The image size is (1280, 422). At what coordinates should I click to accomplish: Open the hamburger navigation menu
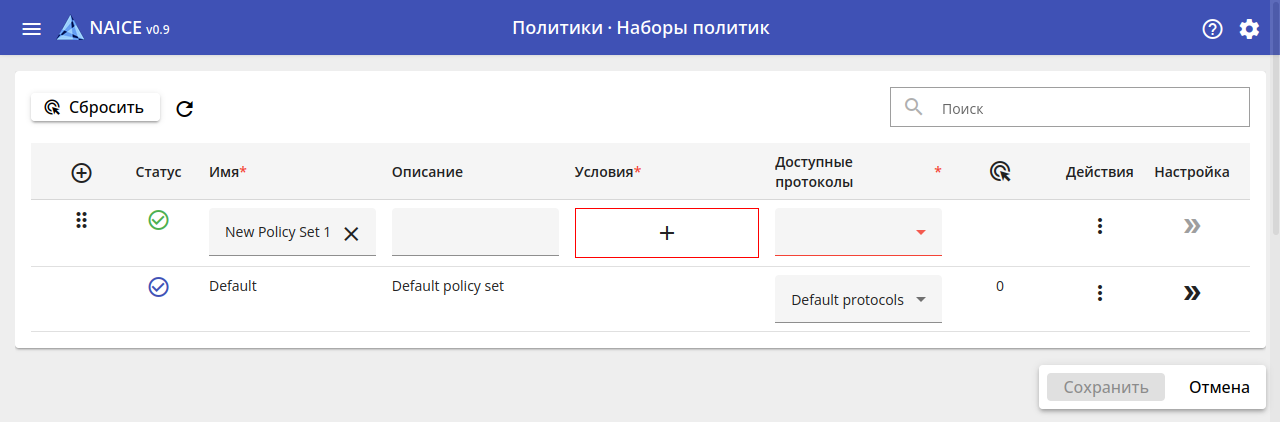[x=32, y=29]
